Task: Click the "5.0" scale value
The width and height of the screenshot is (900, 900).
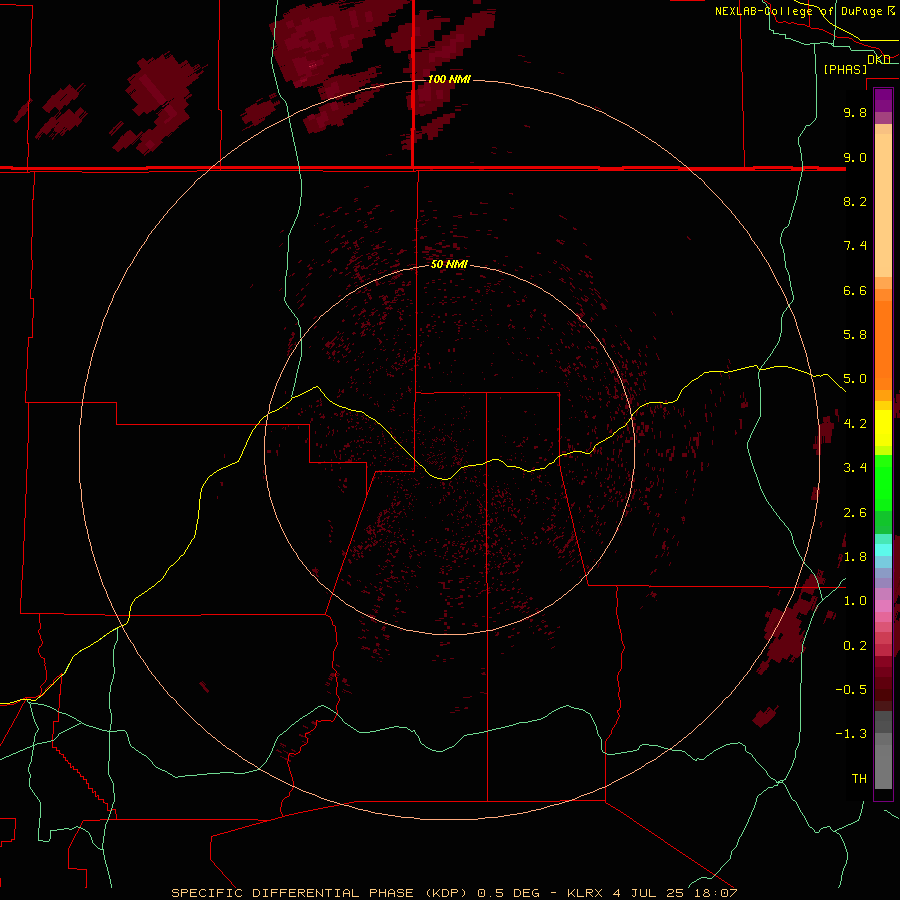Action: coord(855,379)
